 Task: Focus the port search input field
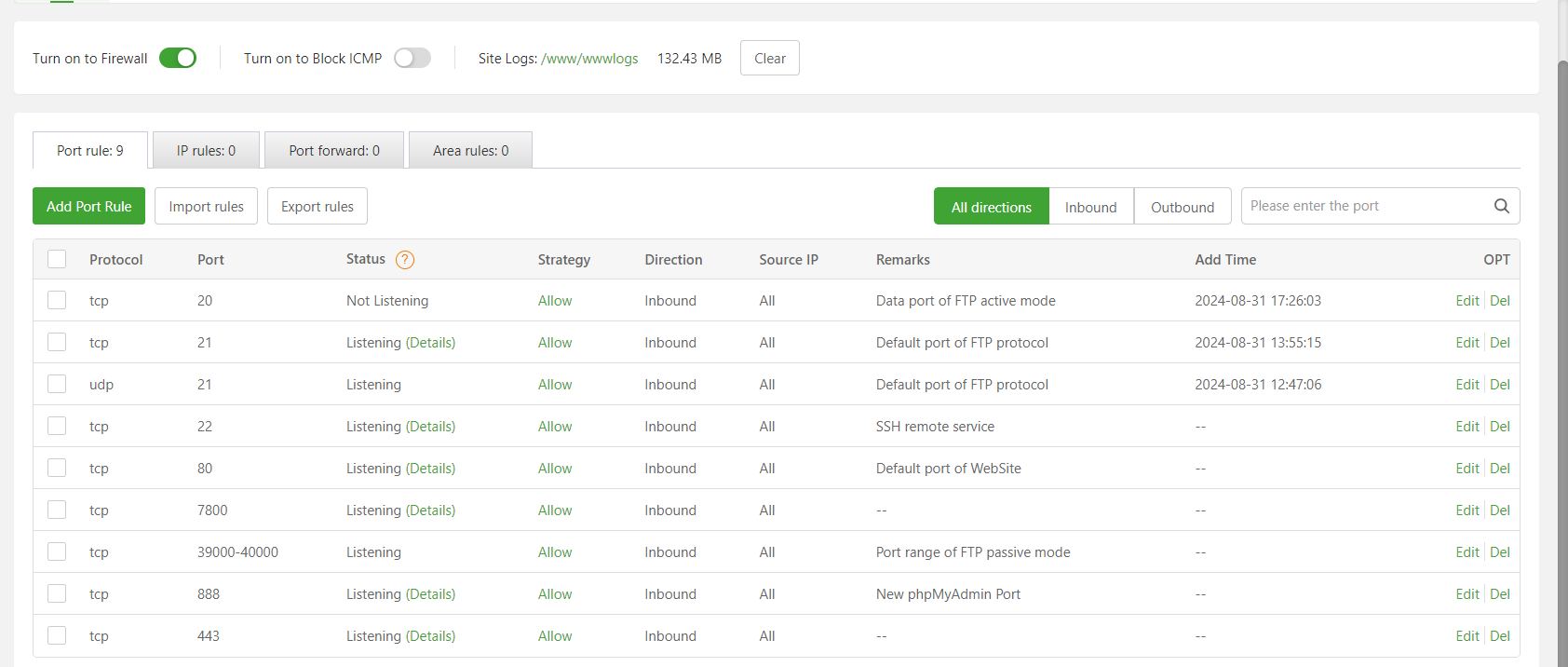coord(1364,206)
